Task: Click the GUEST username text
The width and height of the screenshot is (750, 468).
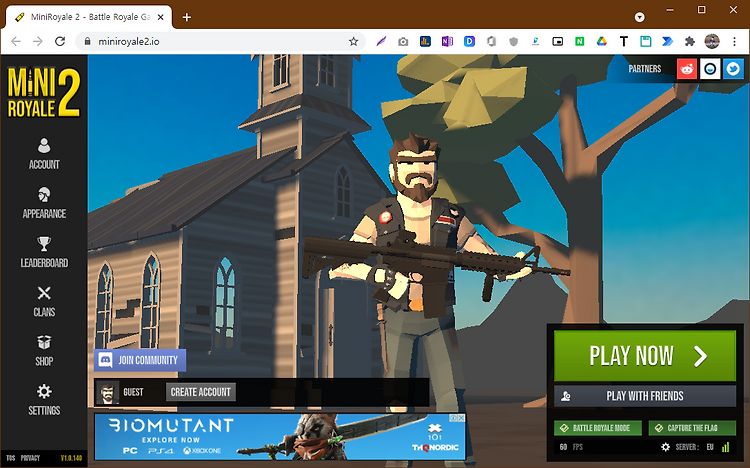Action: tap(133, 392)
